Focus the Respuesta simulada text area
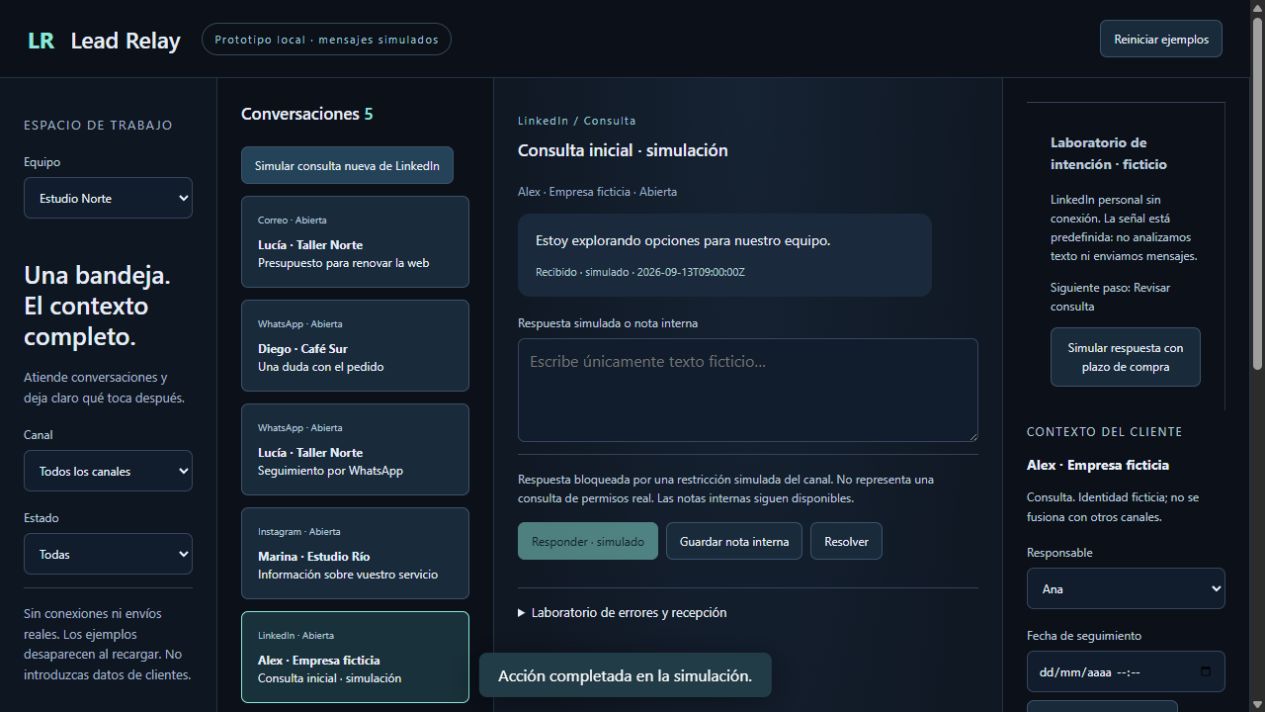 point(748,390)
